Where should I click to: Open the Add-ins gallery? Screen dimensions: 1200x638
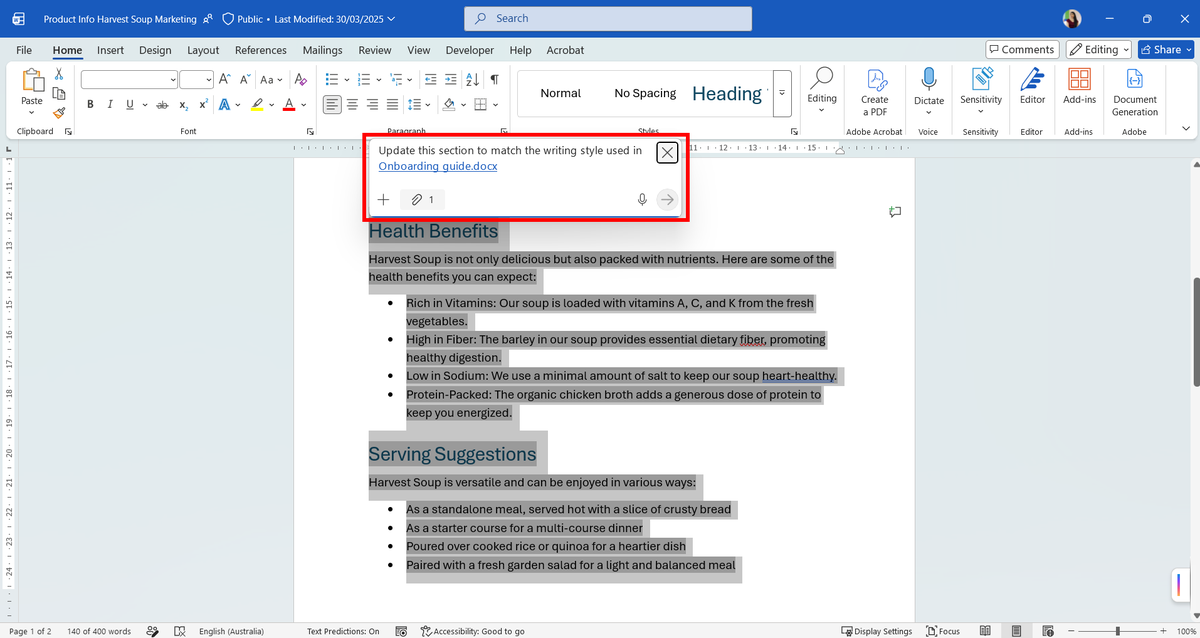tap(1079, 88)
